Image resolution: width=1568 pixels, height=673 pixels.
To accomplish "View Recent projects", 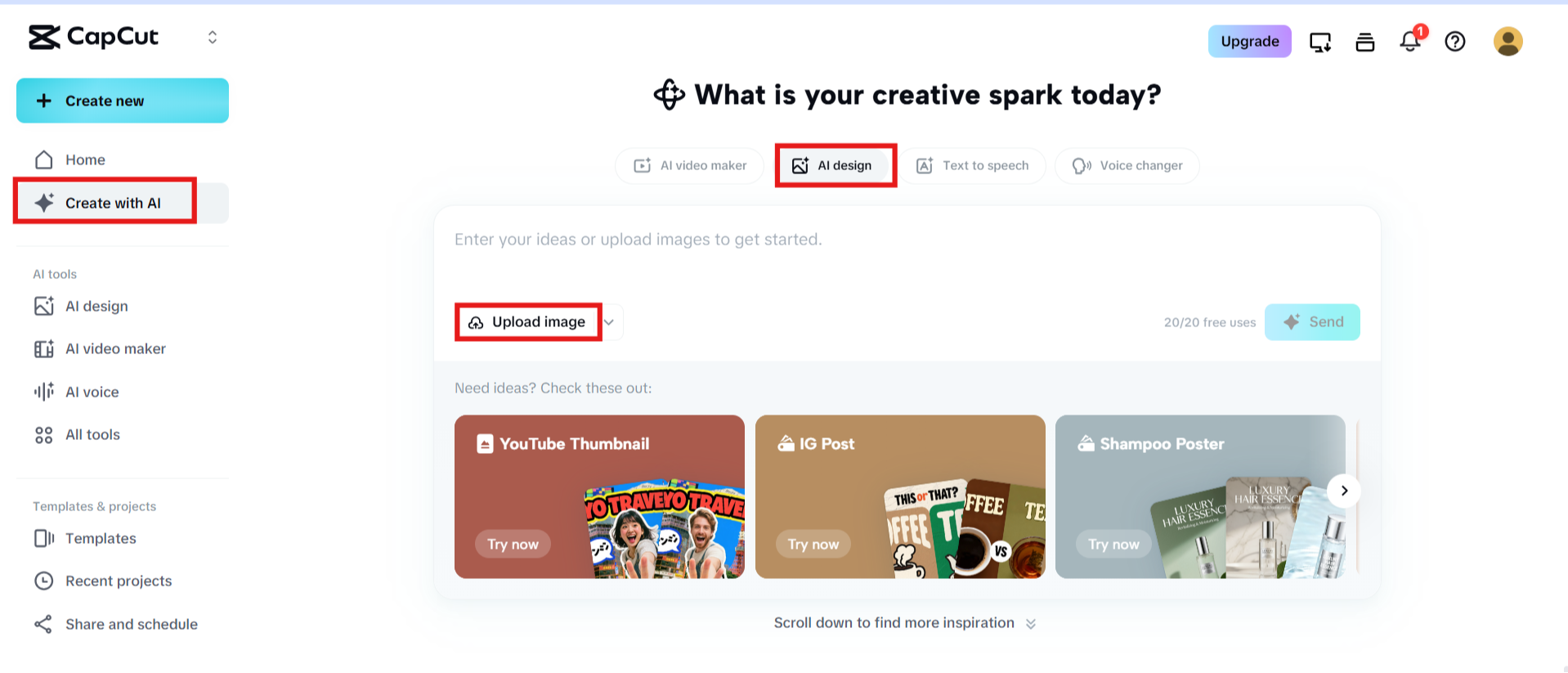I will [119, 581].
